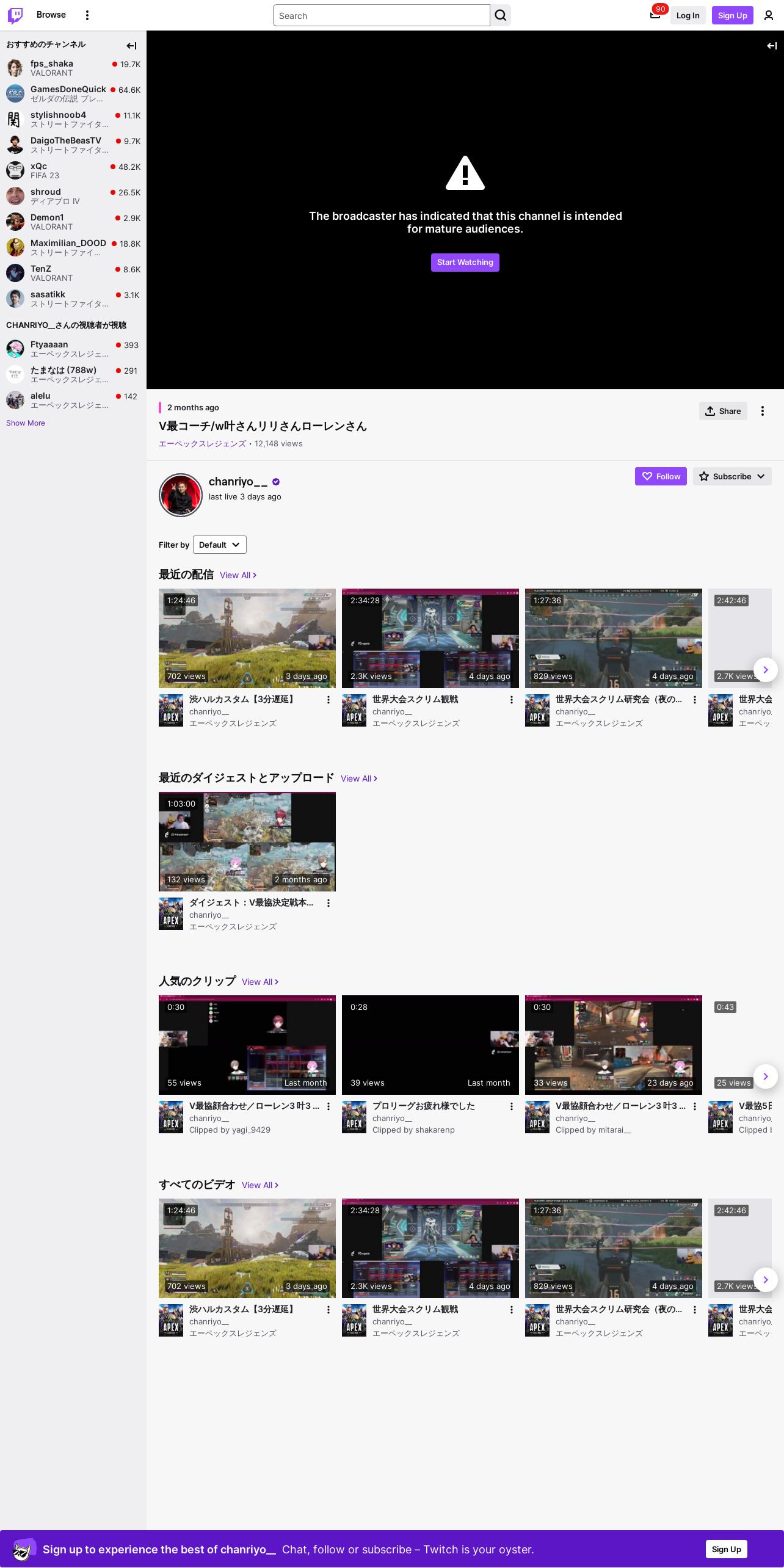This screenshot has height=1568, width=784.
Task: Click Start Watching on mature warning
Action: (x=465, y=263)
